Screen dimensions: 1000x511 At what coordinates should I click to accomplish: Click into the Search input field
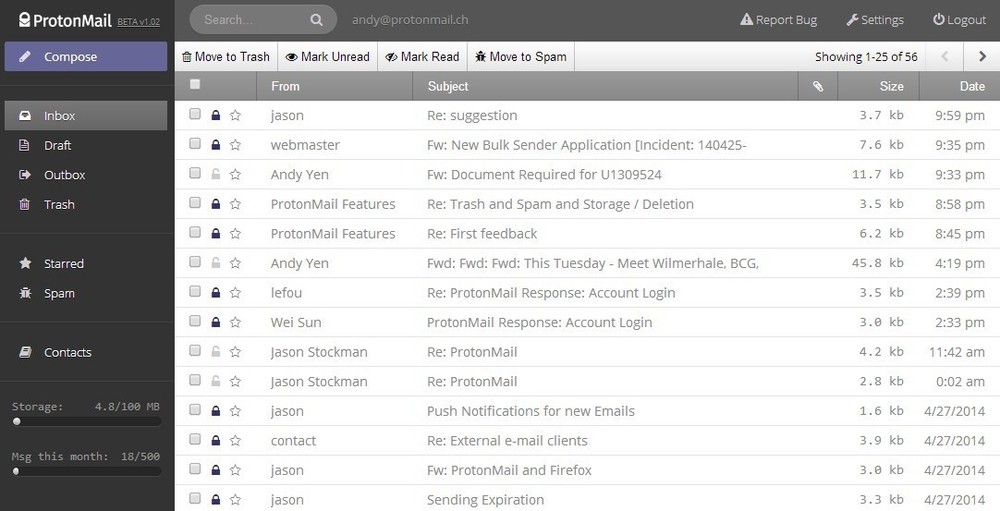[x=250, y=19]
